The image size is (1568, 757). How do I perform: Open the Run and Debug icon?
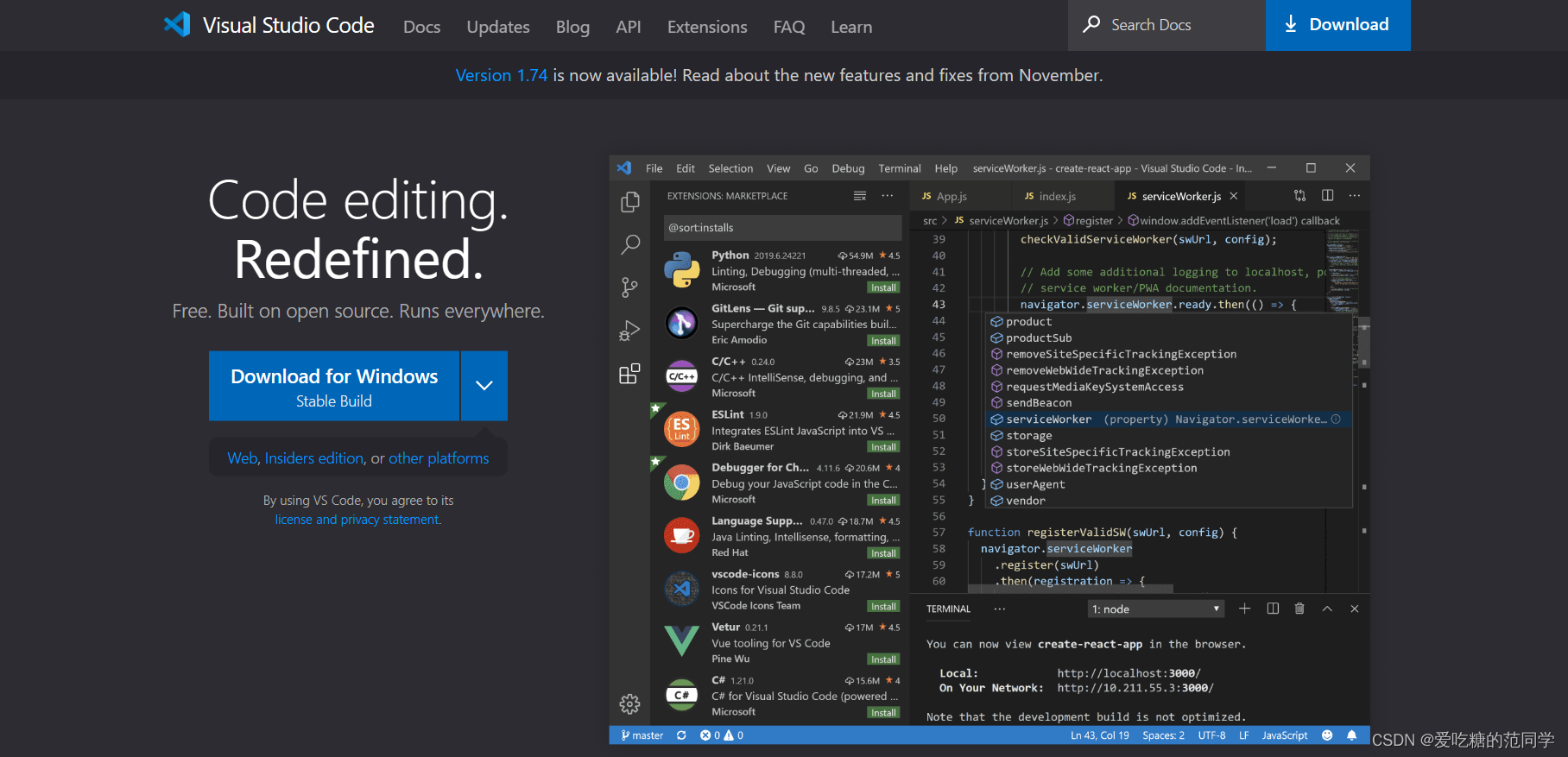[630, 331]
